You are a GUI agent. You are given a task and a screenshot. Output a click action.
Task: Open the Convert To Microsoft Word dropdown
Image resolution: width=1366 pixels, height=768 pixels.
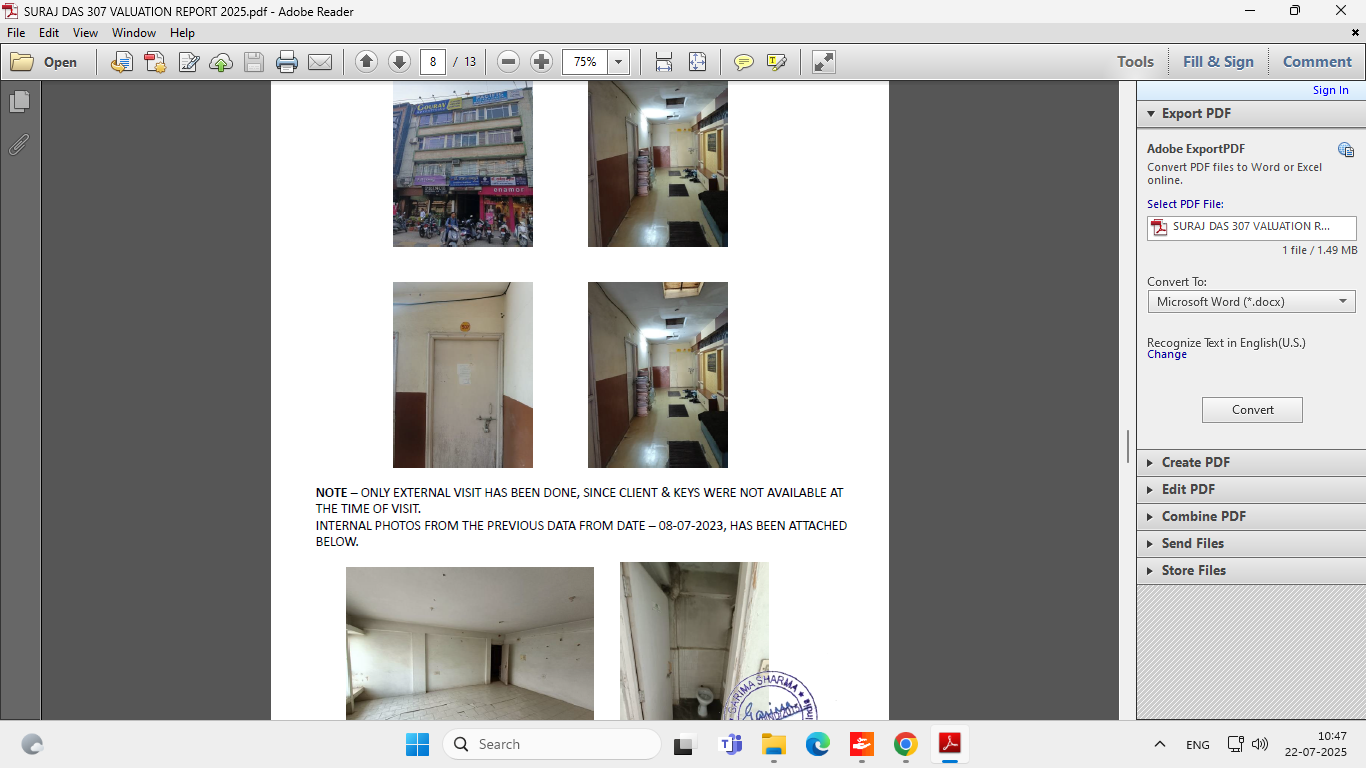[1251, 301]
